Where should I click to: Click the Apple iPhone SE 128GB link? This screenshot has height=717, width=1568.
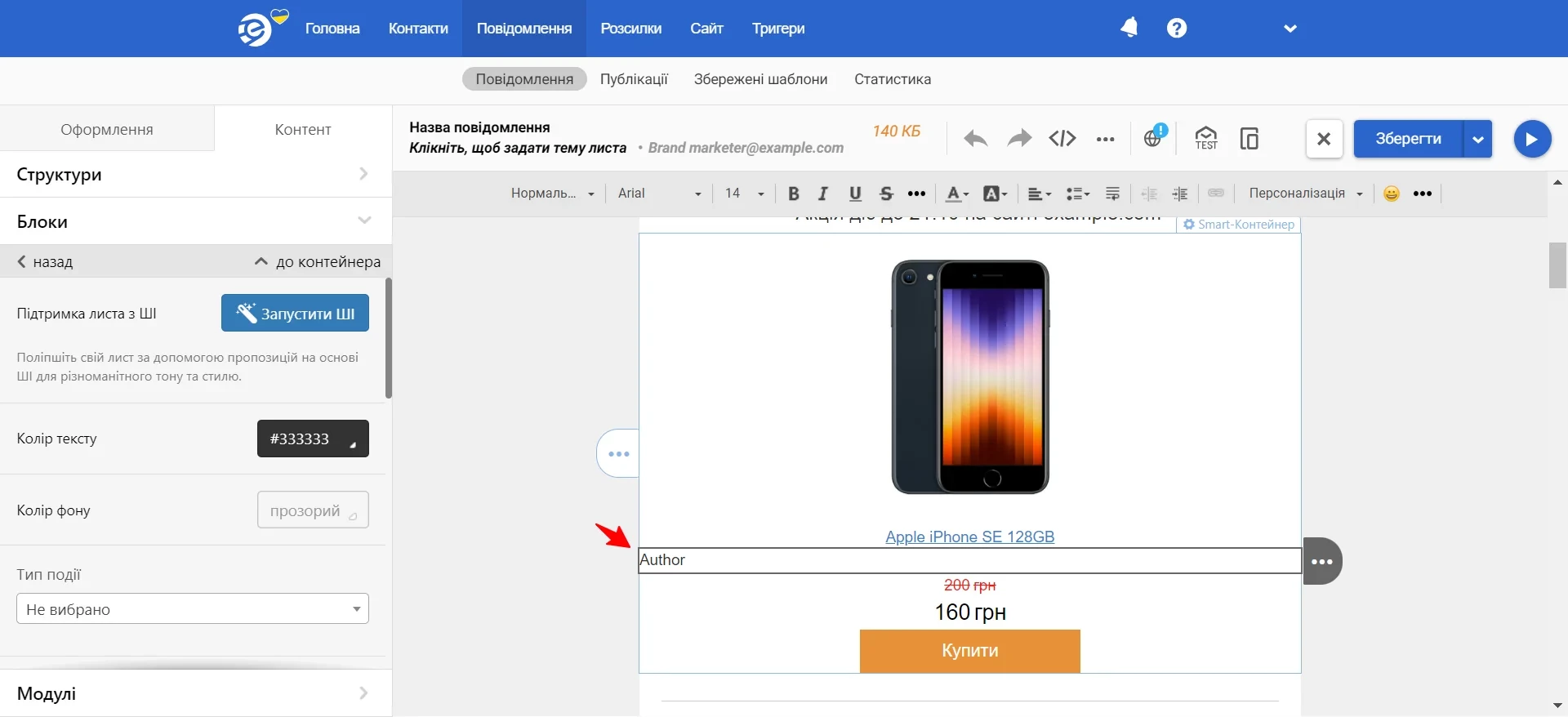969,537
